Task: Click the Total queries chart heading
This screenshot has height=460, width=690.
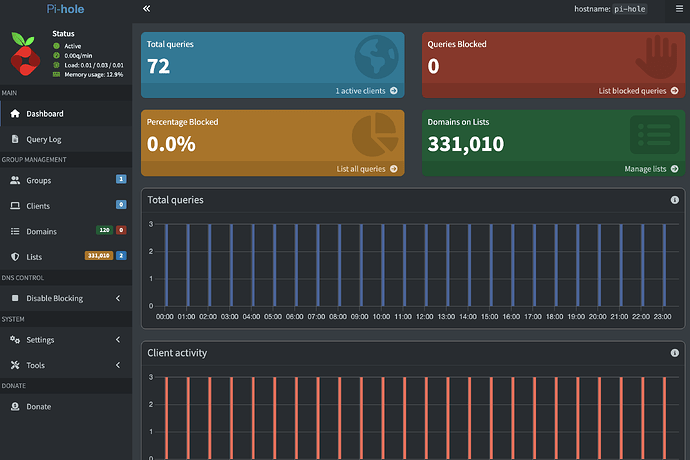Action: (175, 200)
